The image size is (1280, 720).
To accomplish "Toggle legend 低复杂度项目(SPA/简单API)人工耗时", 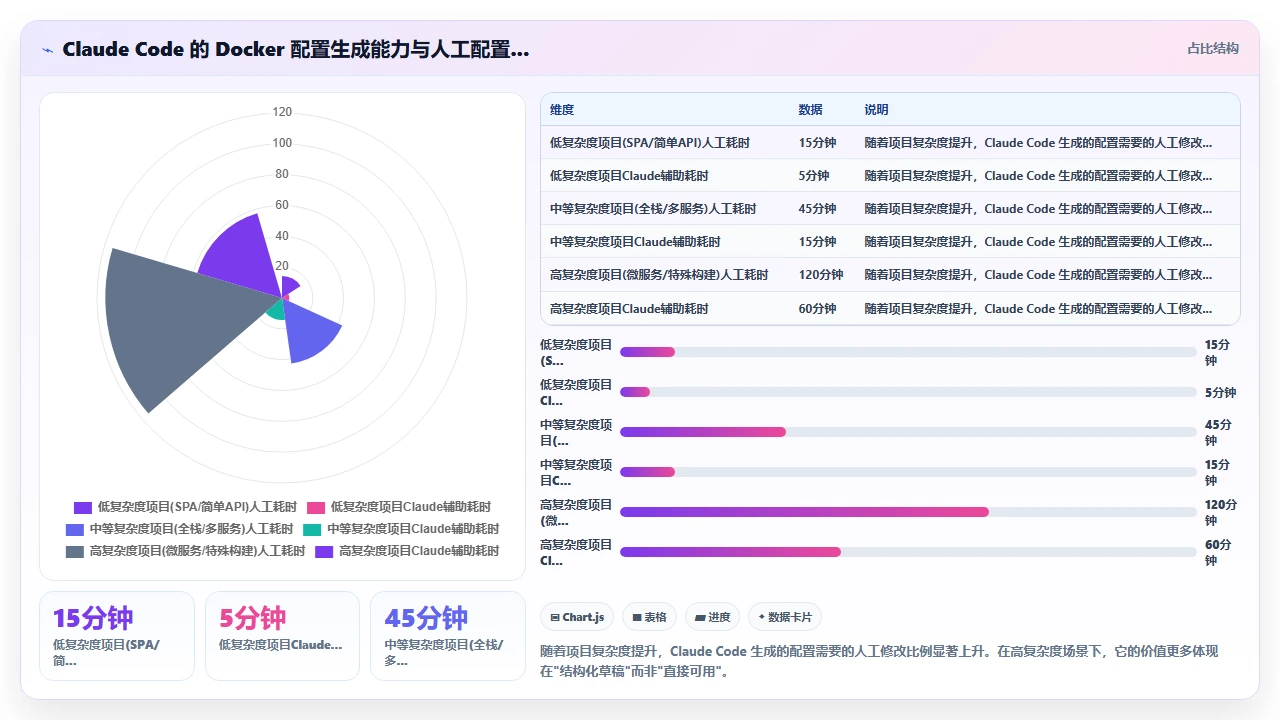I will tap(185, 507).
